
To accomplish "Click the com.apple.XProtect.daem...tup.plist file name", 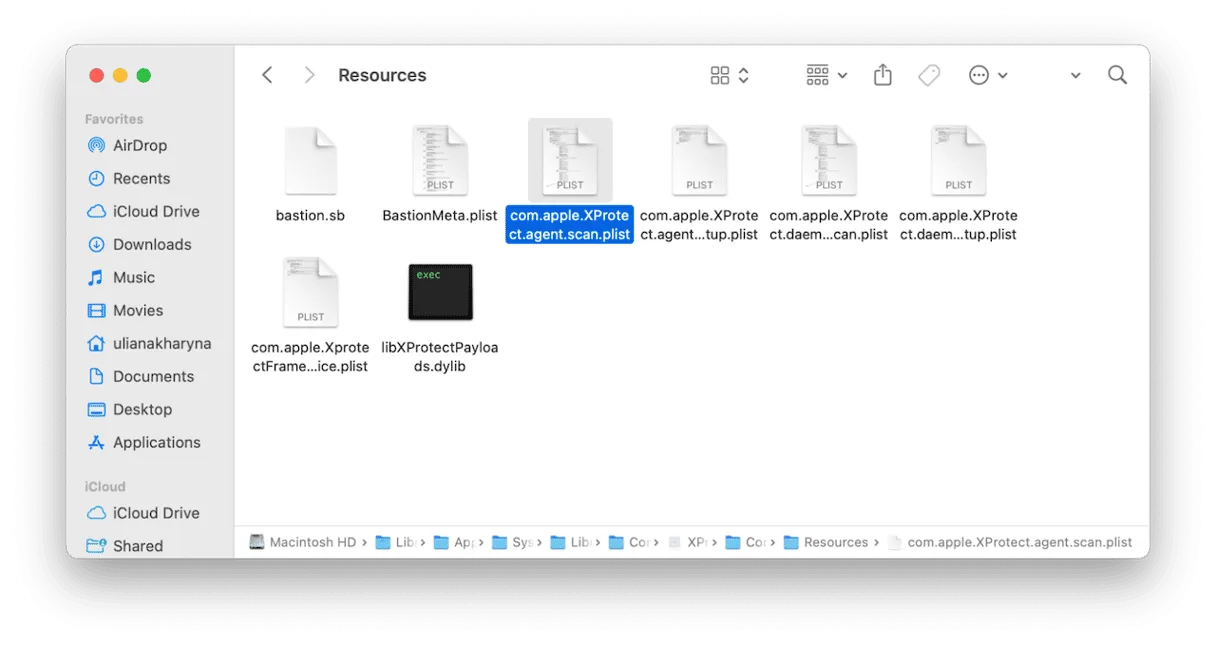I will point(958,225).
